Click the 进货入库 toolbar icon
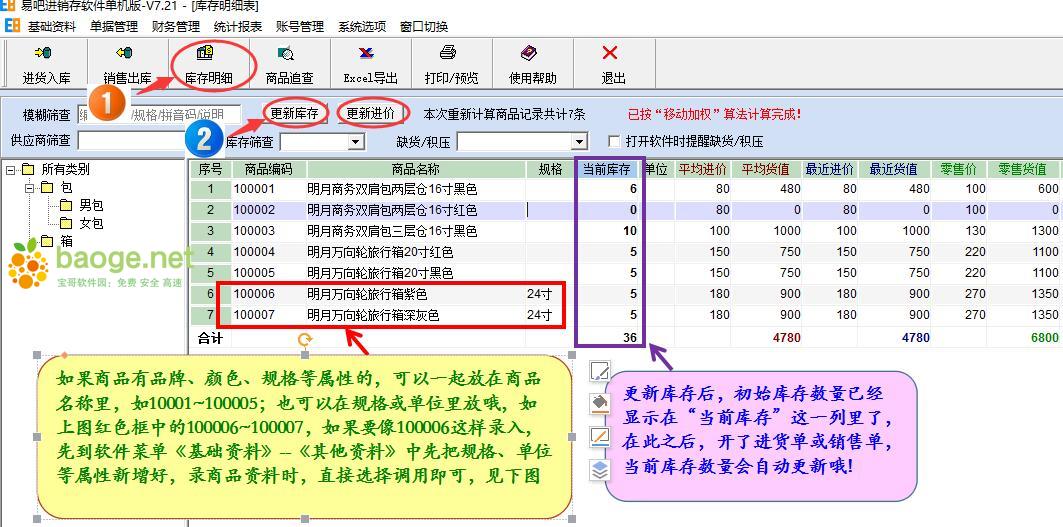This screenshot has width=1063, height=527. [x=46, y=63]
